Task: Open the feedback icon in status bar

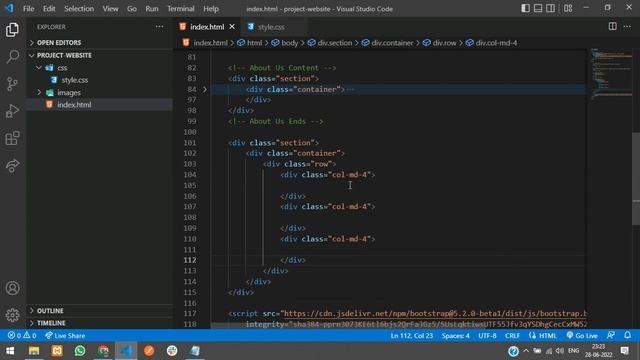Action: coord(611,336)
